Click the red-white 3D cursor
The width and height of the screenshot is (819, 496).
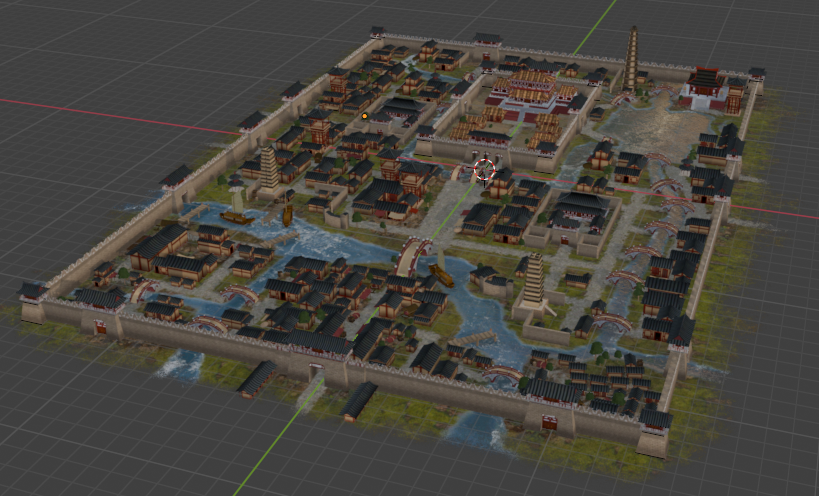point(484,170)
